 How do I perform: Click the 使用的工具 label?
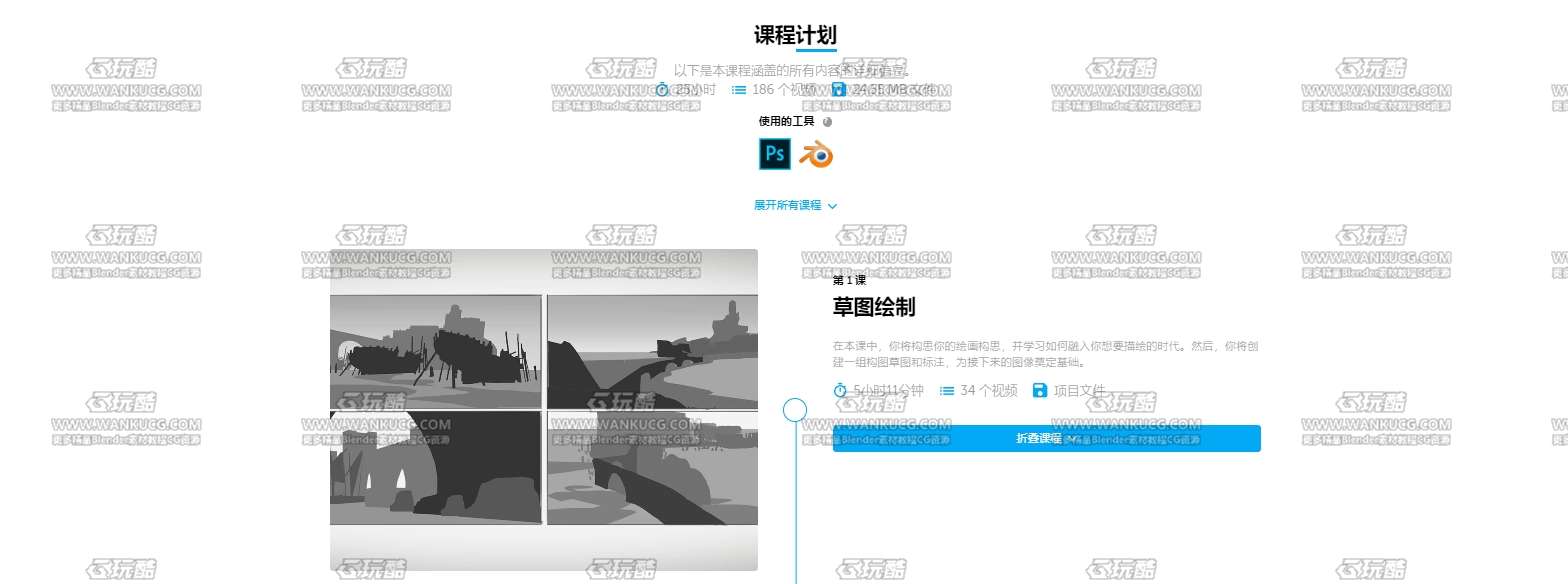point(787,122)
